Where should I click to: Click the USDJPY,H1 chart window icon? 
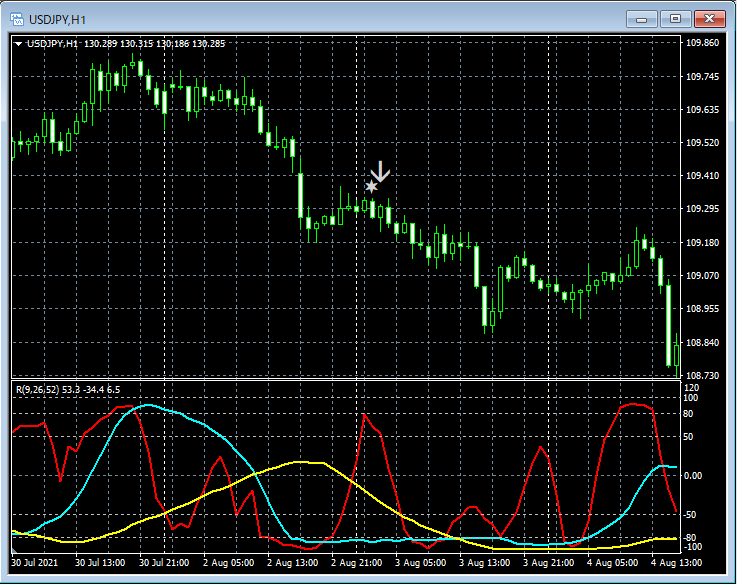(x=17, y=19)
